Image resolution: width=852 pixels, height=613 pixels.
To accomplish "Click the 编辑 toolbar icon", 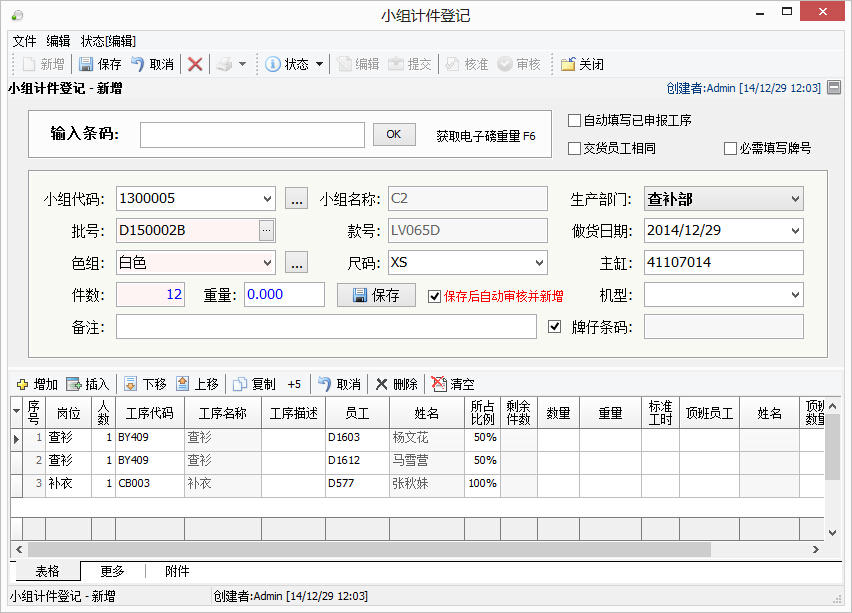I will (x=344, y=64).
